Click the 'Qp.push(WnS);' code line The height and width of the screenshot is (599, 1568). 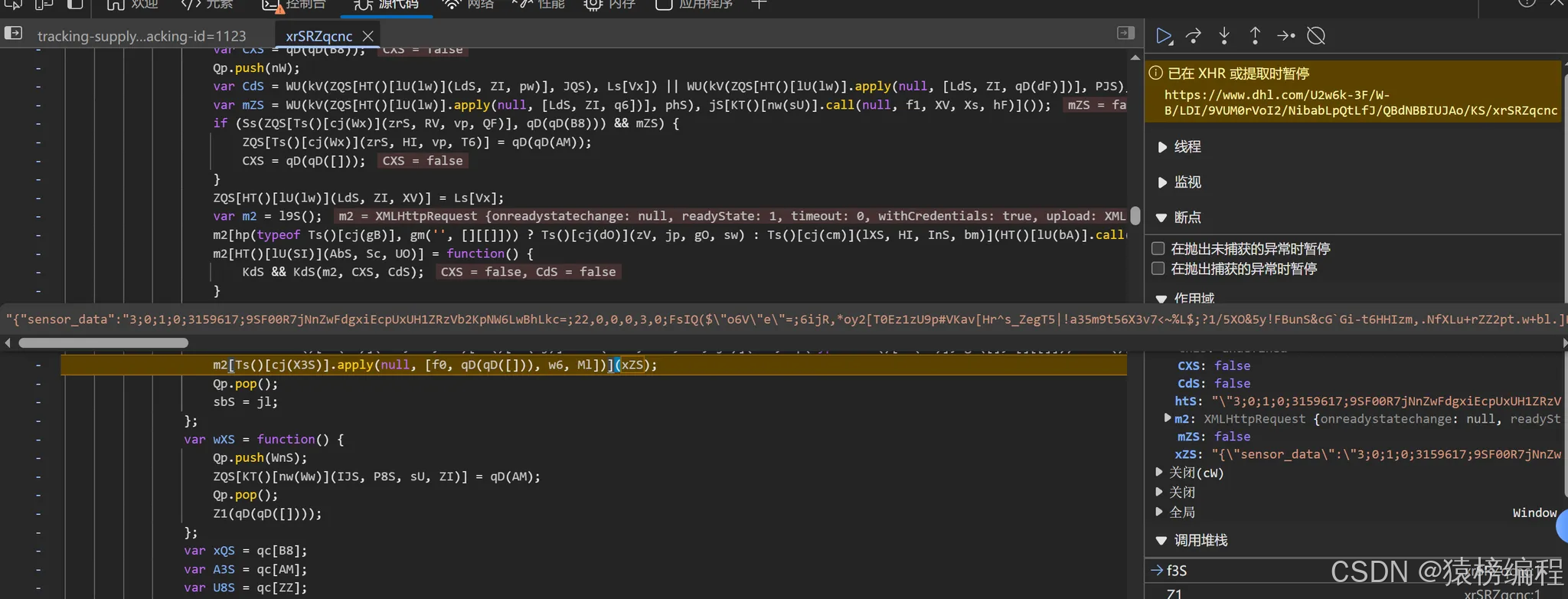click(x=260, y=457)
